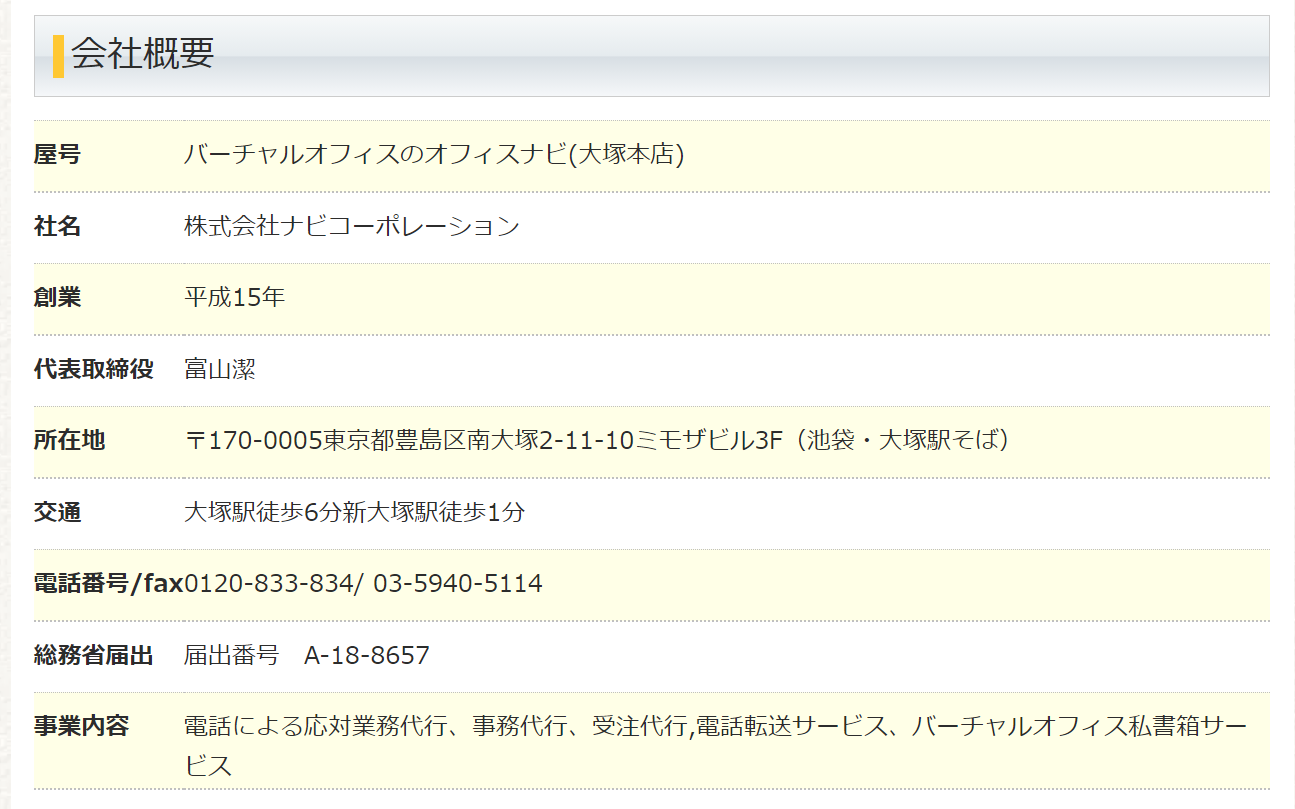Select the 所在地 row label
1295x809 pixels.
point(69,440)
